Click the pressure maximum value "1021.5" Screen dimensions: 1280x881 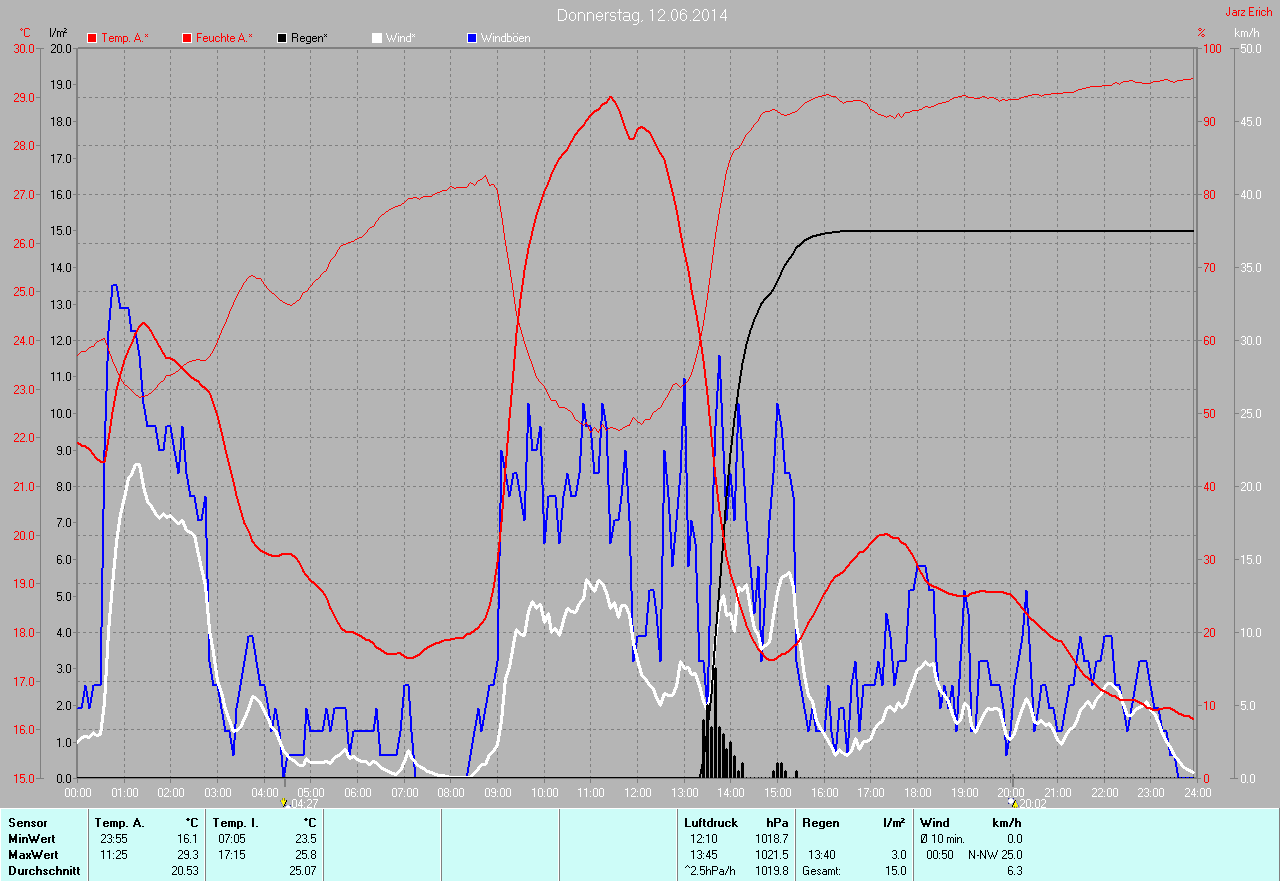click(x=772, y=855)
